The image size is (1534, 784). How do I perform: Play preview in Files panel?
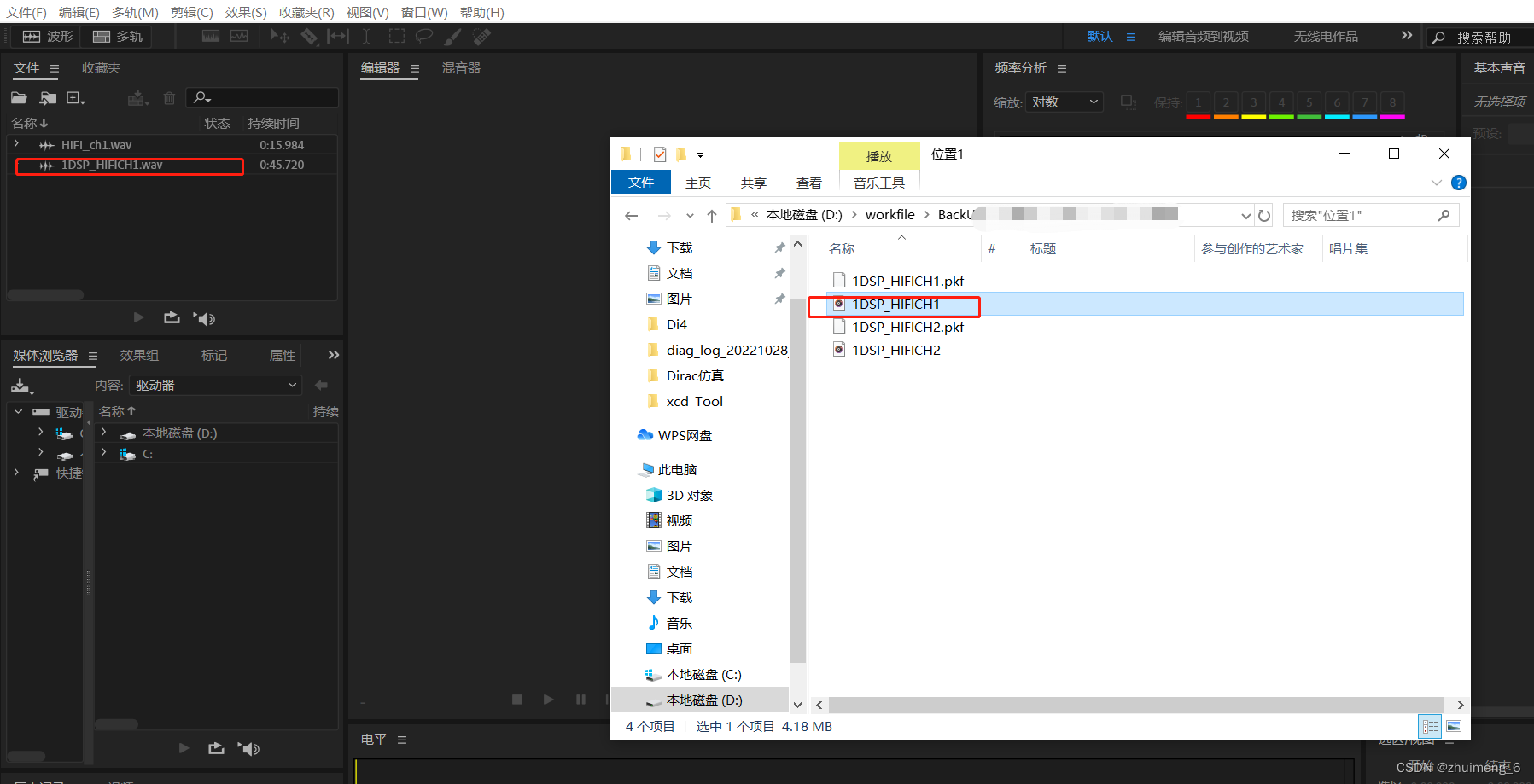click(x=138, y=317)
